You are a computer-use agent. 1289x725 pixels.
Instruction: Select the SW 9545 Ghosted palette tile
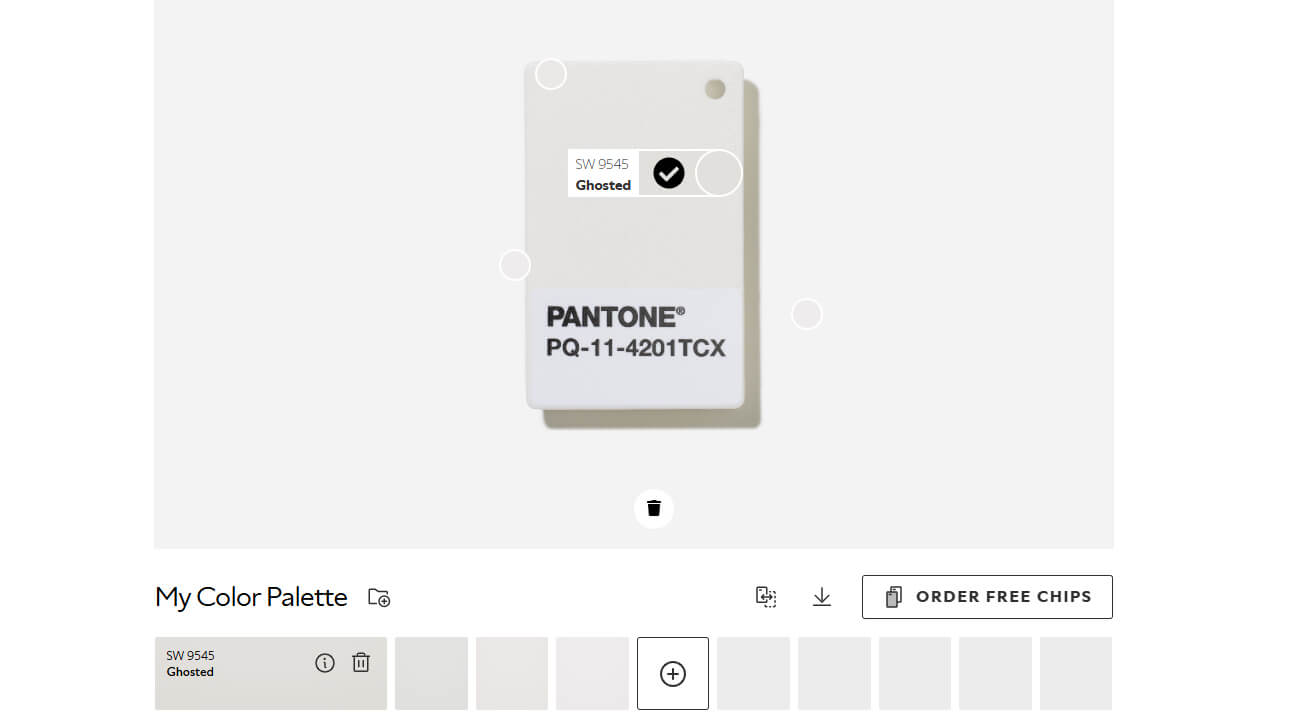point(271,674)
